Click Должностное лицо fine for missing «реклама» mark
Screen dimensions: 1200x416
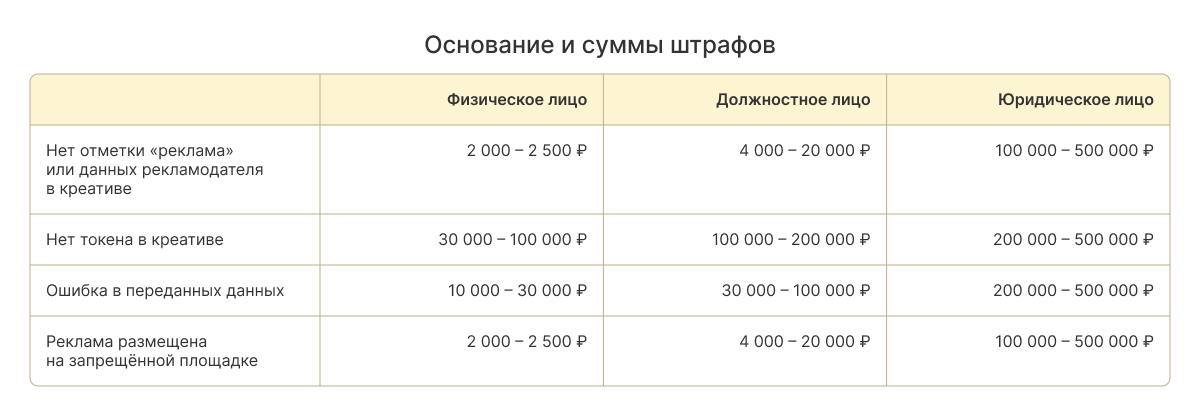[x=805, y=151]
